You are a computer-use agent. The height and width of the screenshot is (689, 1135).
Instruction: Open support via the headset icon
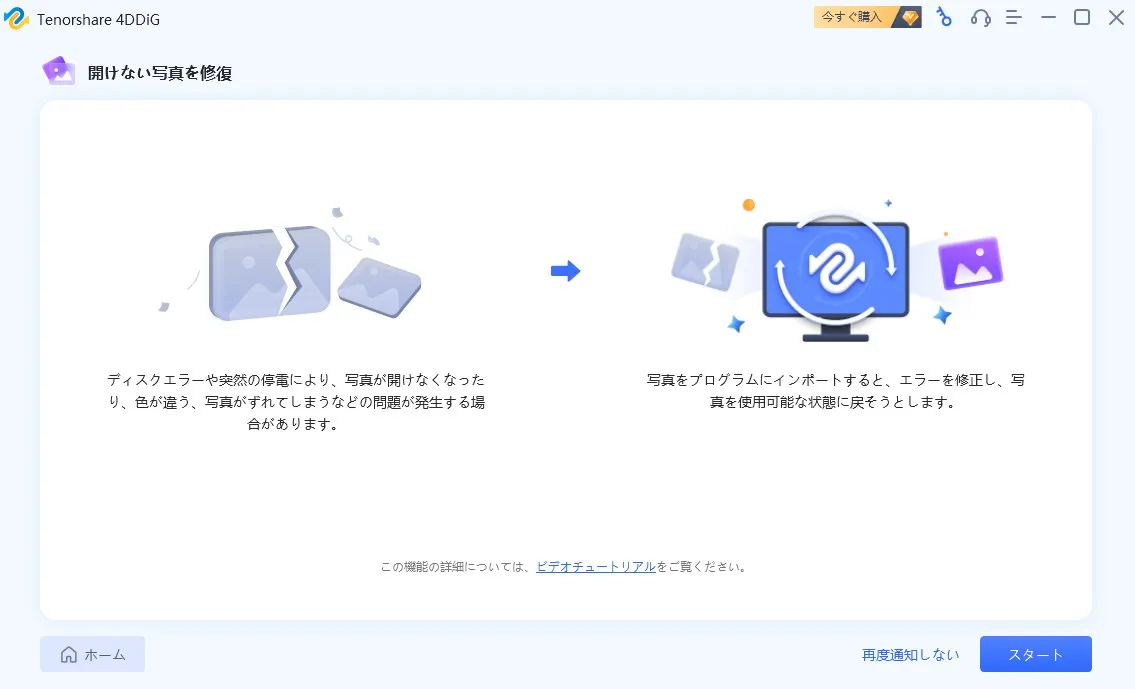coord(980,17)
